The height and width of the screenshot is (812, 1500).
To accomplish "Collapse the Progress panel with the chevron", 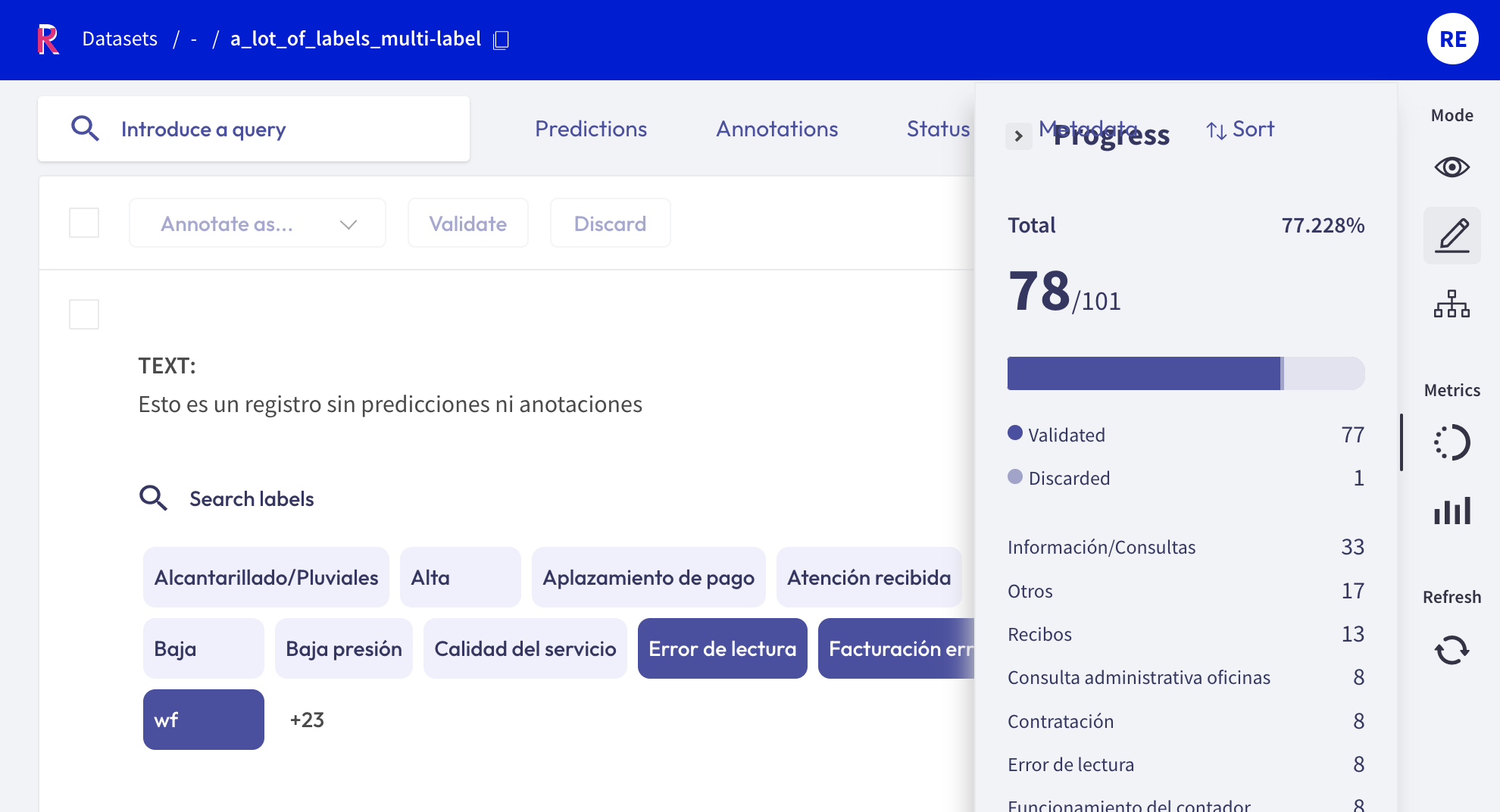I will 1019,136.
